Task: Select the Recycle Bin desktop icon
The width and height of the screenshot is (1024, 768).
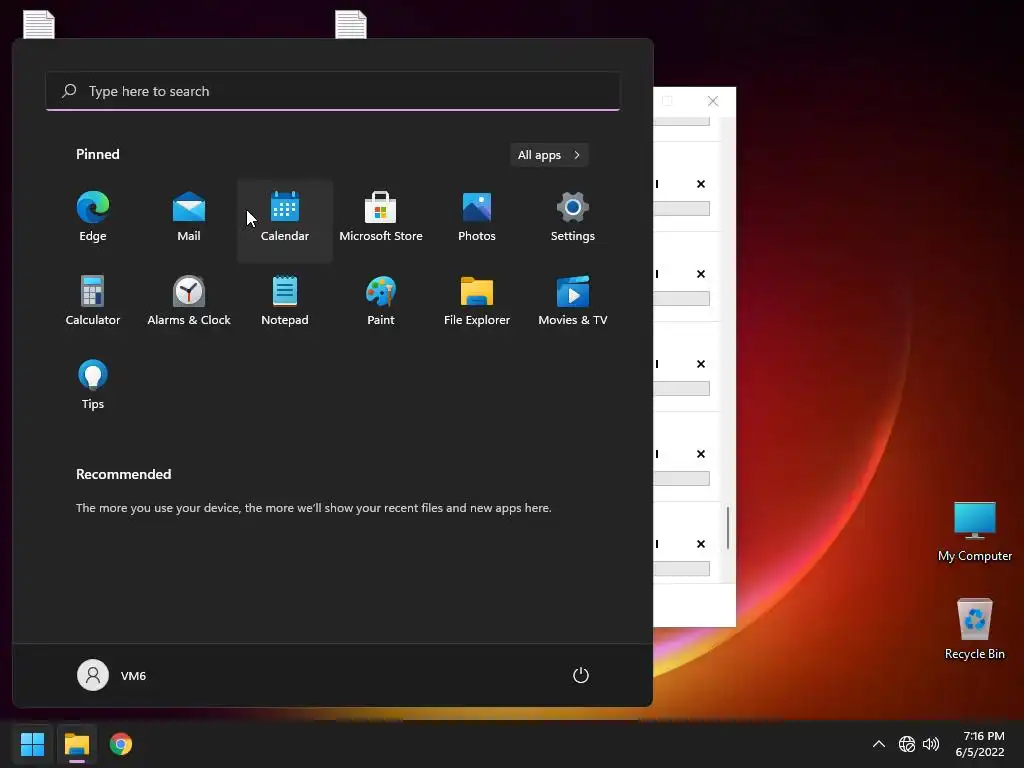Action: tap(974, 629)
